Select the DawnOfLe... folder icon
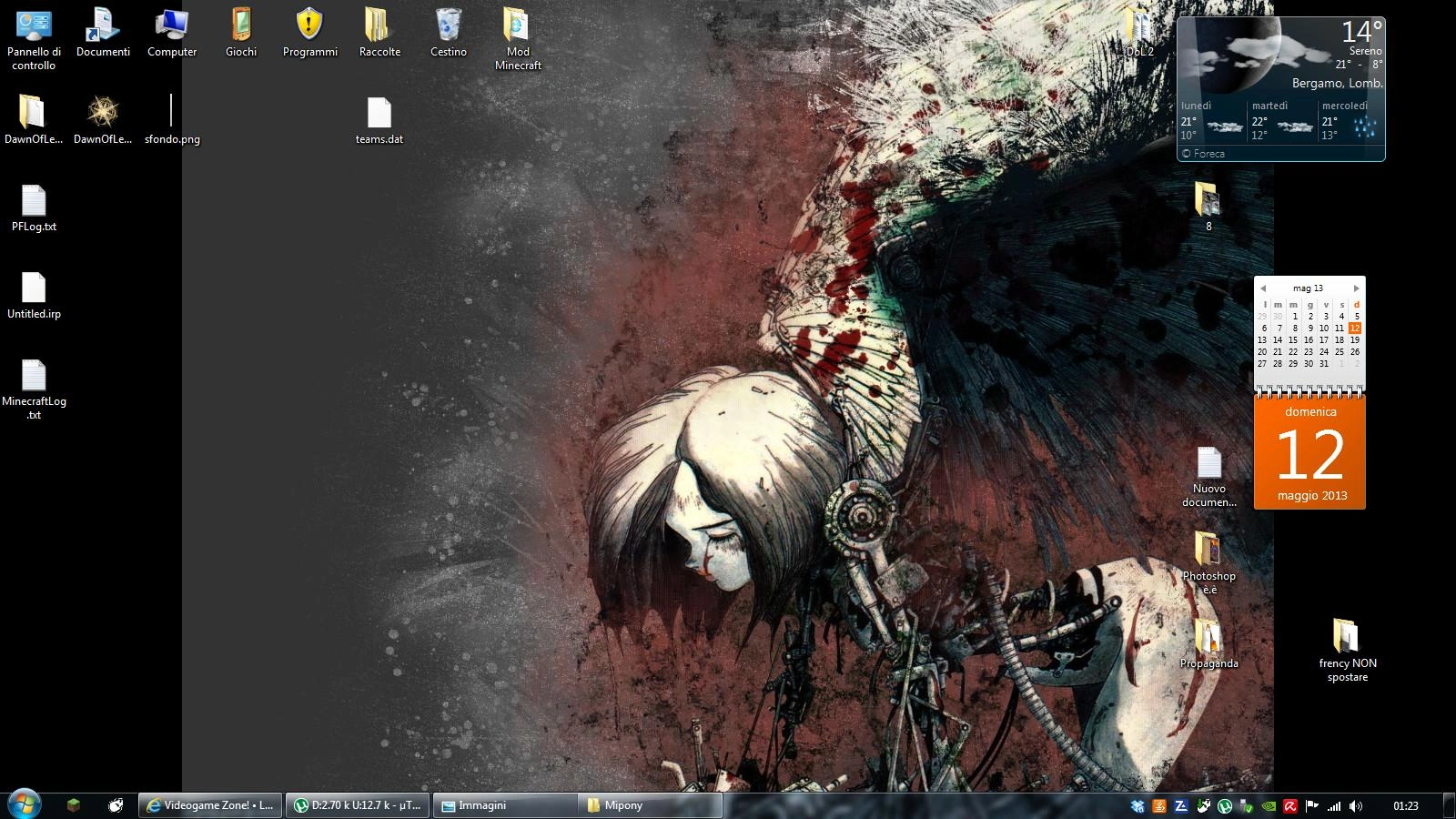The height and width of the screenshot is (819, 1456). coord(34,120)
